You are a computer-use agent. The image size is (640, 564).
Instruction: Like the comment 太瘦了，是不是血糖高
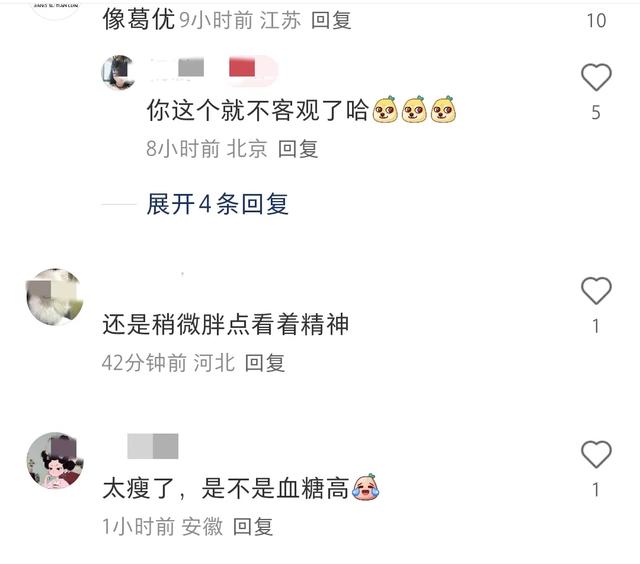click(596, 454)
